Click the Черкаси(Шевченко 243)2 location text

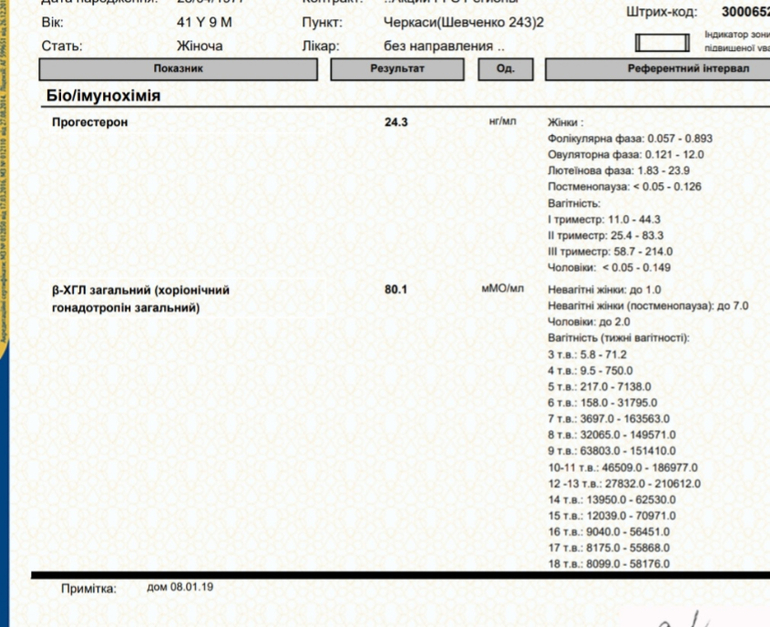point(464,22)
